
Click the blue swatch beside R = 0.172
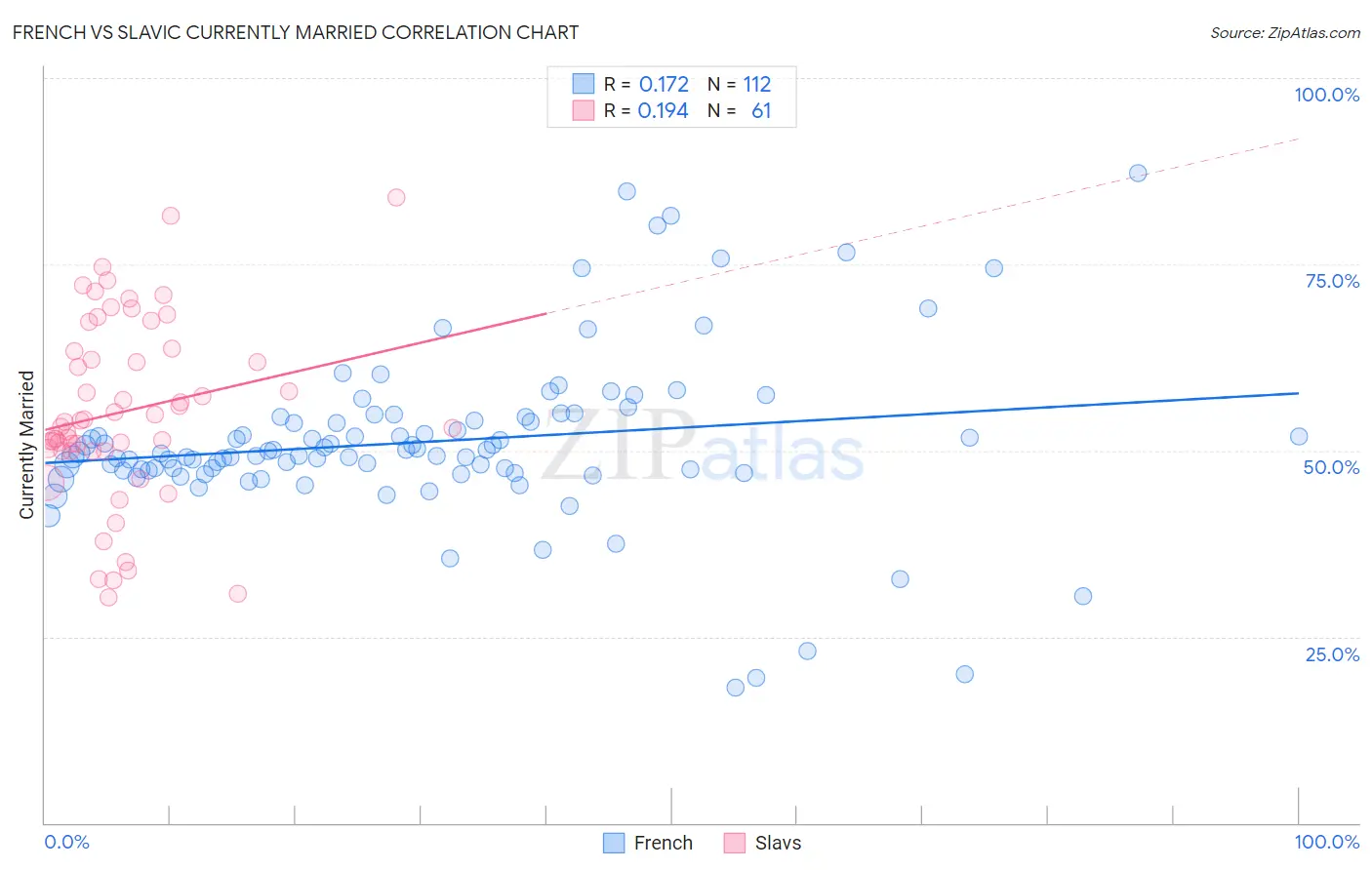(583, 84)
